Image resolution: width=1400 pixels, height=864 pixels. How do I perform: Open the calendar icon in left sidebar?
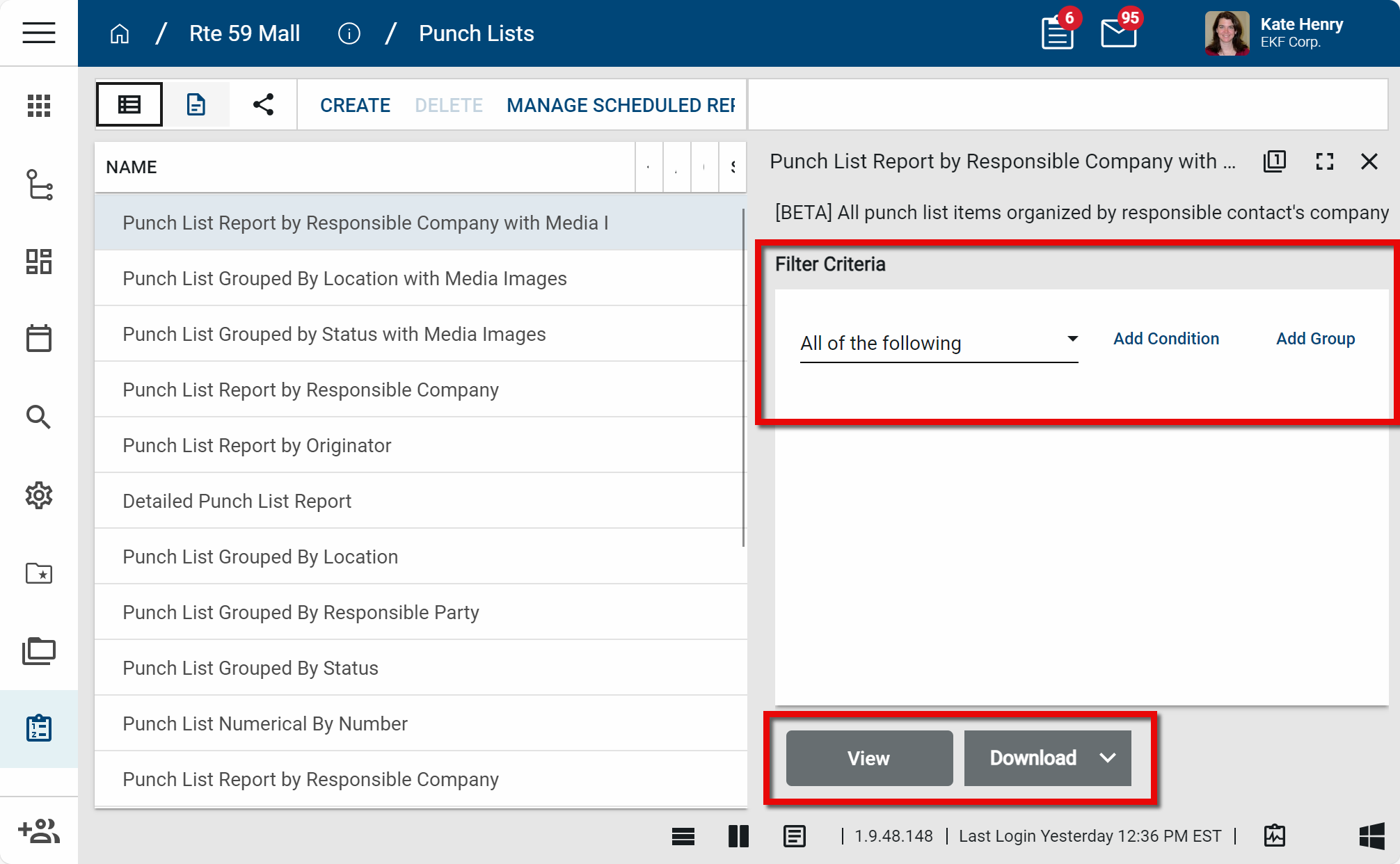coord(38,339)
